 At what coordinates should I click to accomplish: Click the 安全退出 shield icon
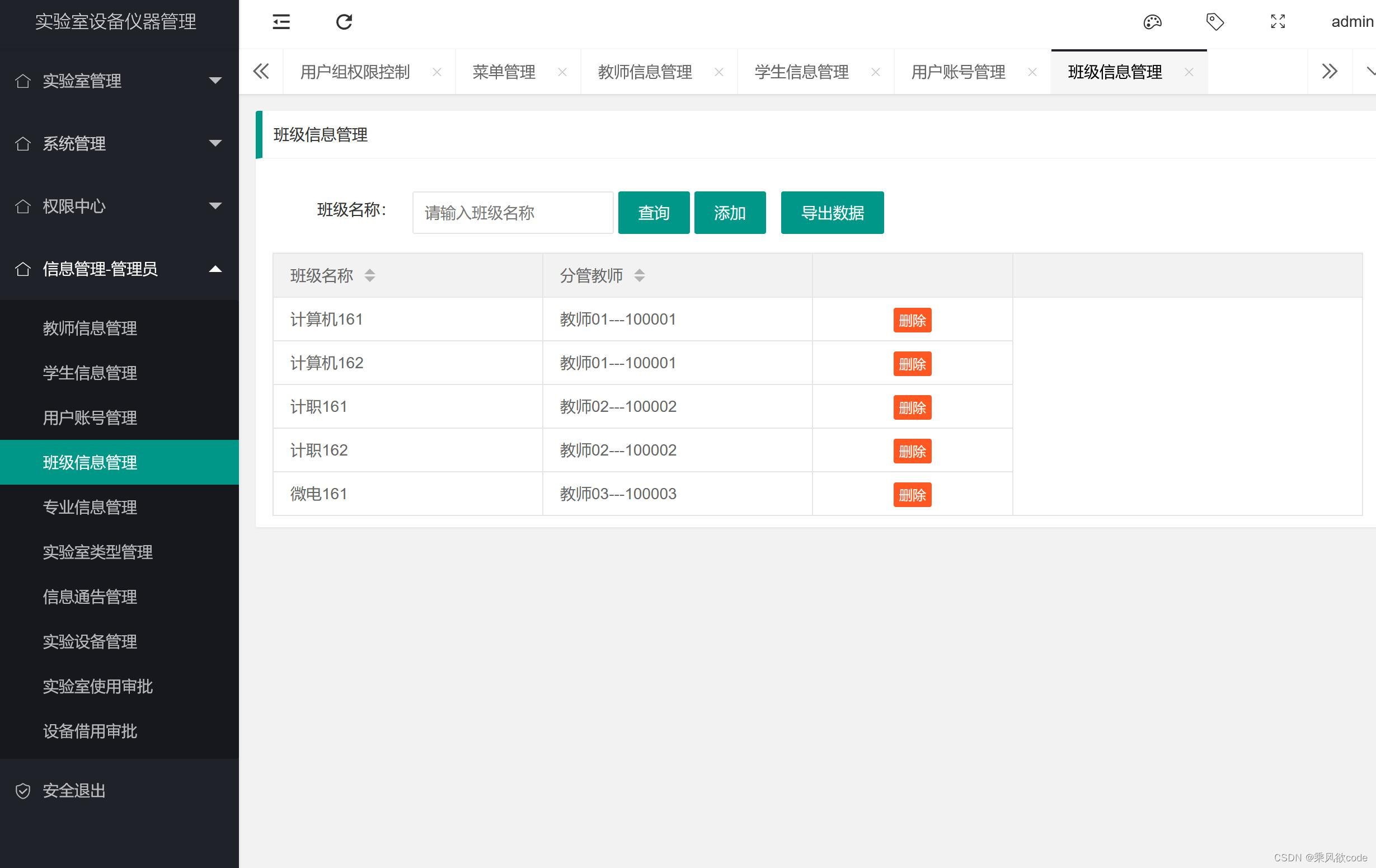[x=23, y=791]
